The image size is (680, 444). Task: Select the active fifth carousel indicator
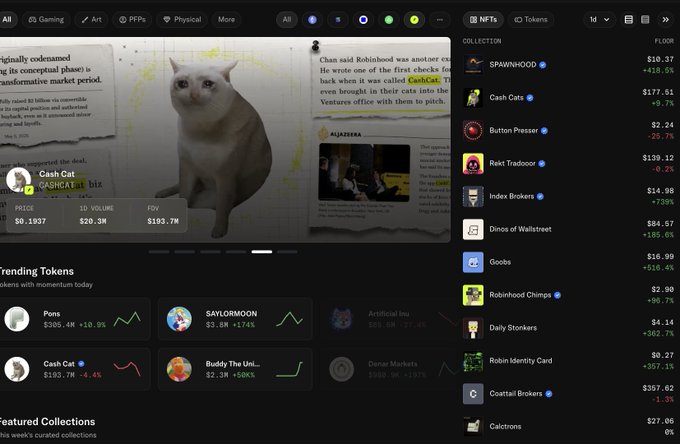[262, 252]
